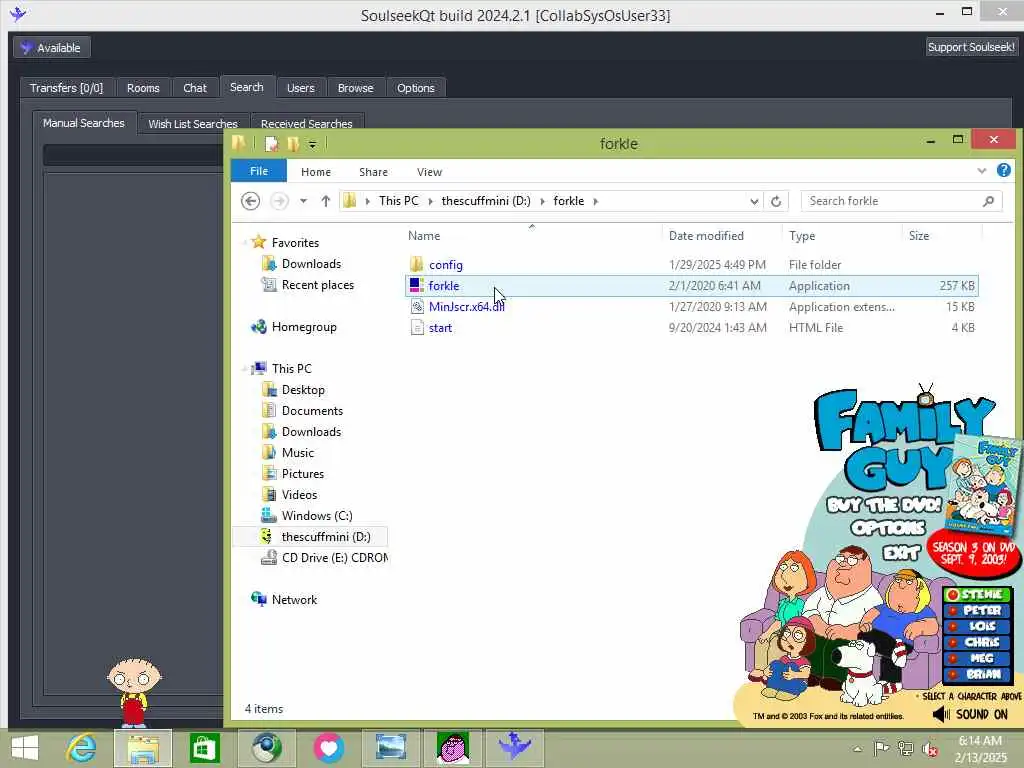
Task: Open Wish List Searches tab
Action: coord(193,123)
